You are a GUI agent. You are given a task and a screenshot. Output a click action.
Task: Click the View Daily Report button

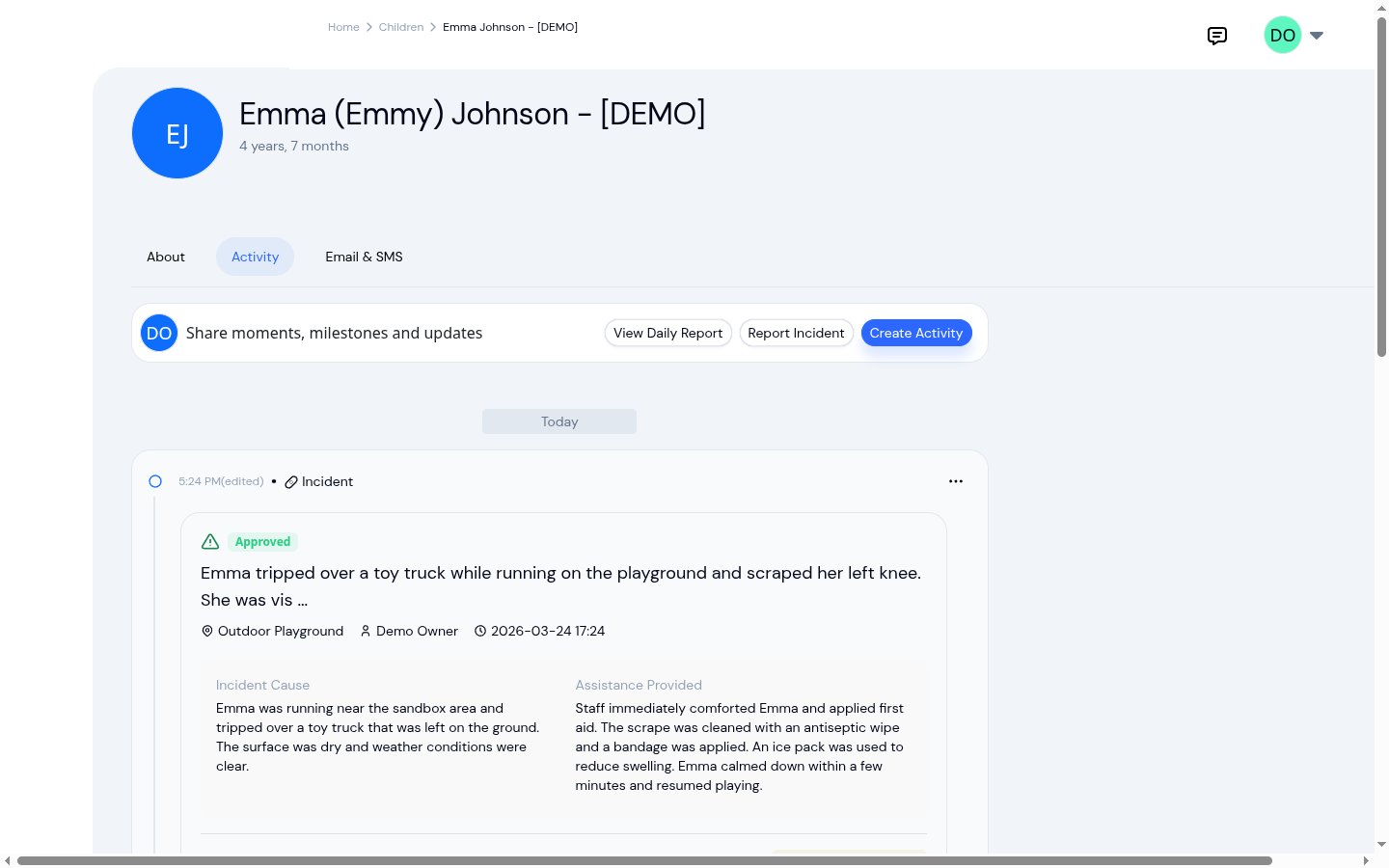pos(668,333)
